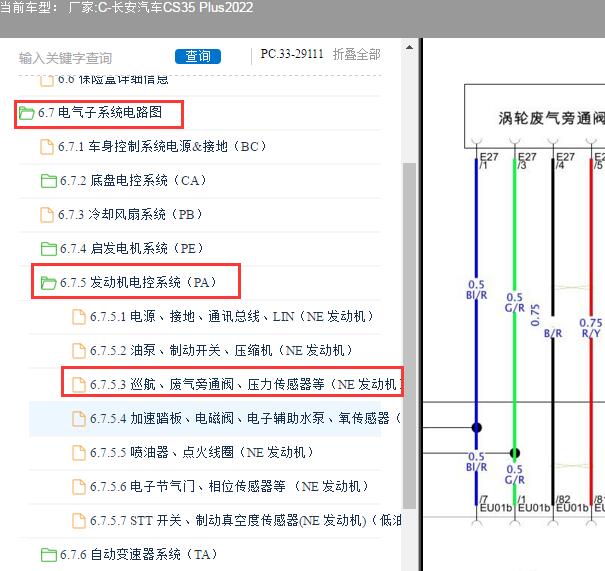Click the E27 /3 connector pin label
The image size is (605, 571).
[526, 160]
